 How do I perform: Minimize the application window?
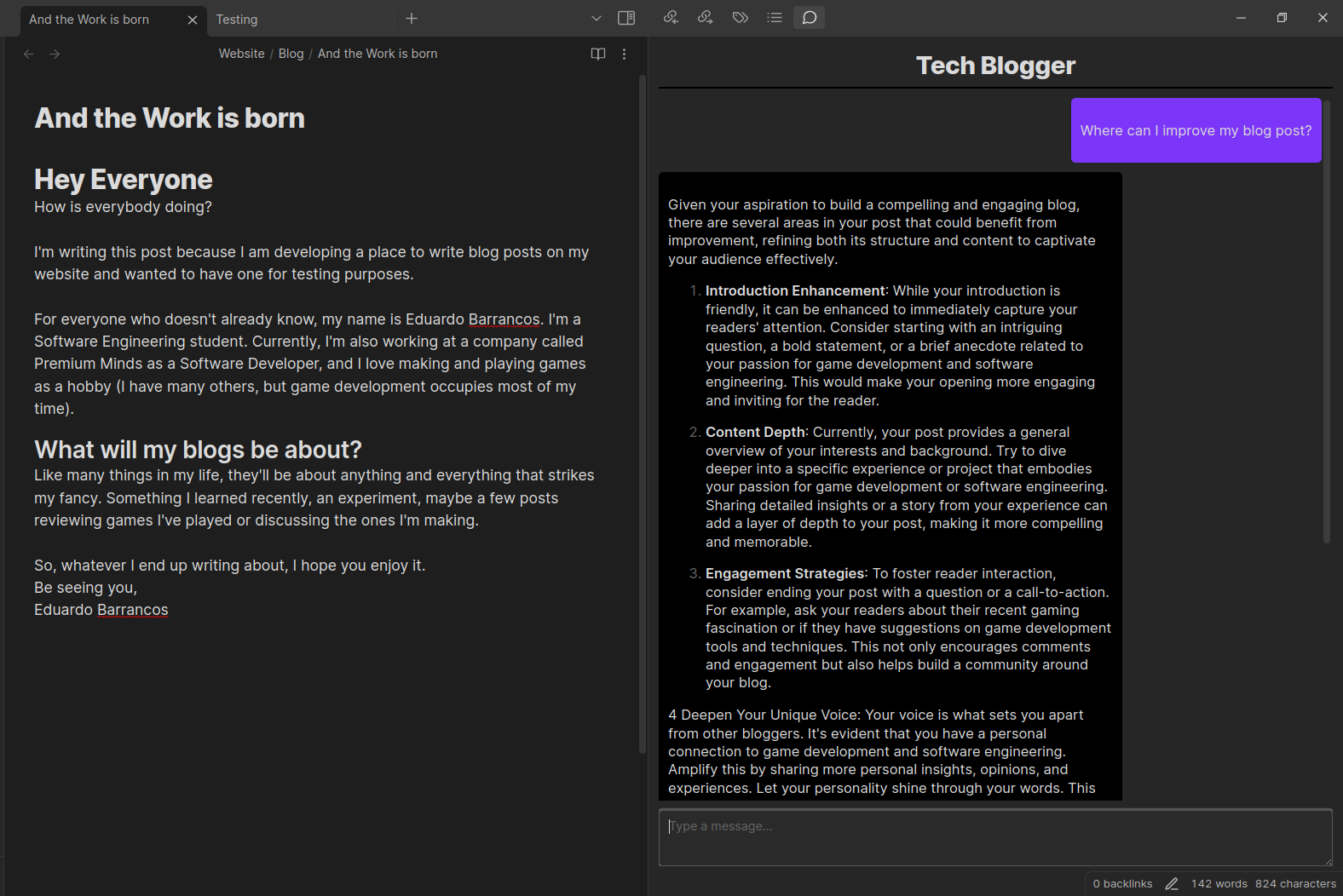tap(1241, 18)
